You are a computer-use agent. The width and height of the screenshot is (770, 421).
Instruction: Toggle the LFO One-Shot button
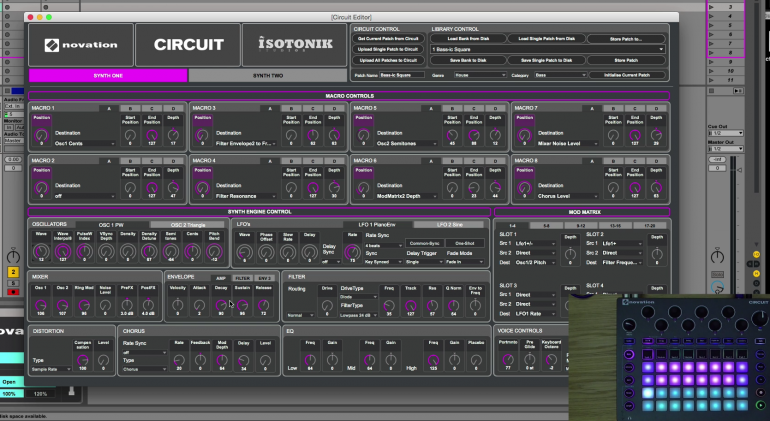tap(465, 243)
